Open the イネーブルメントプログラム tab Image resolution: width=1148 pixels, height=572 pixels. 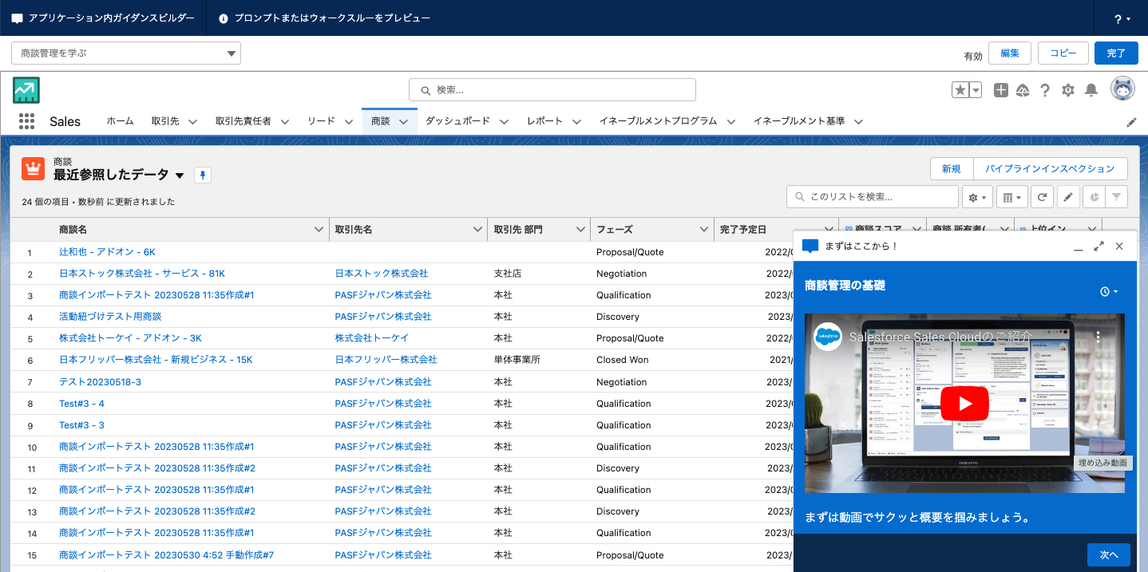(x=657, y=122)
